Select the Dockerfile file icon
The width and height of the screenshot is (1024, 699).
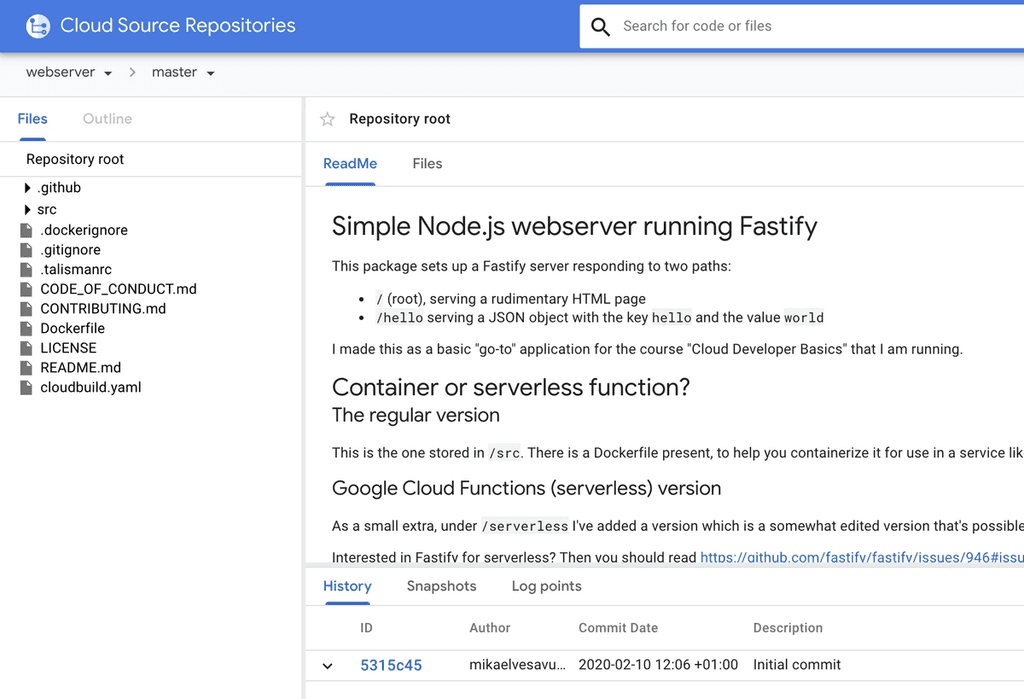point(29,328)
